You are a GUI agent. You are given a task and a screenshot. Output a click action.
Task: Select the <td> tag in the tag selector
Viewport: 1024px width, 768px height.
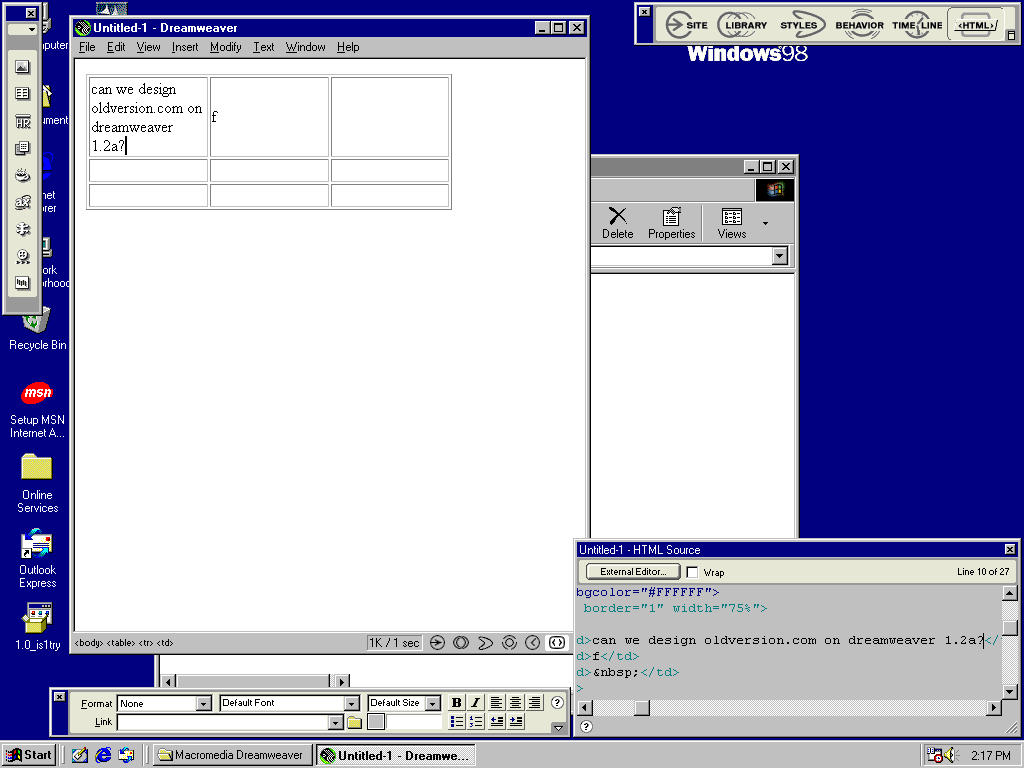(165, 643)
